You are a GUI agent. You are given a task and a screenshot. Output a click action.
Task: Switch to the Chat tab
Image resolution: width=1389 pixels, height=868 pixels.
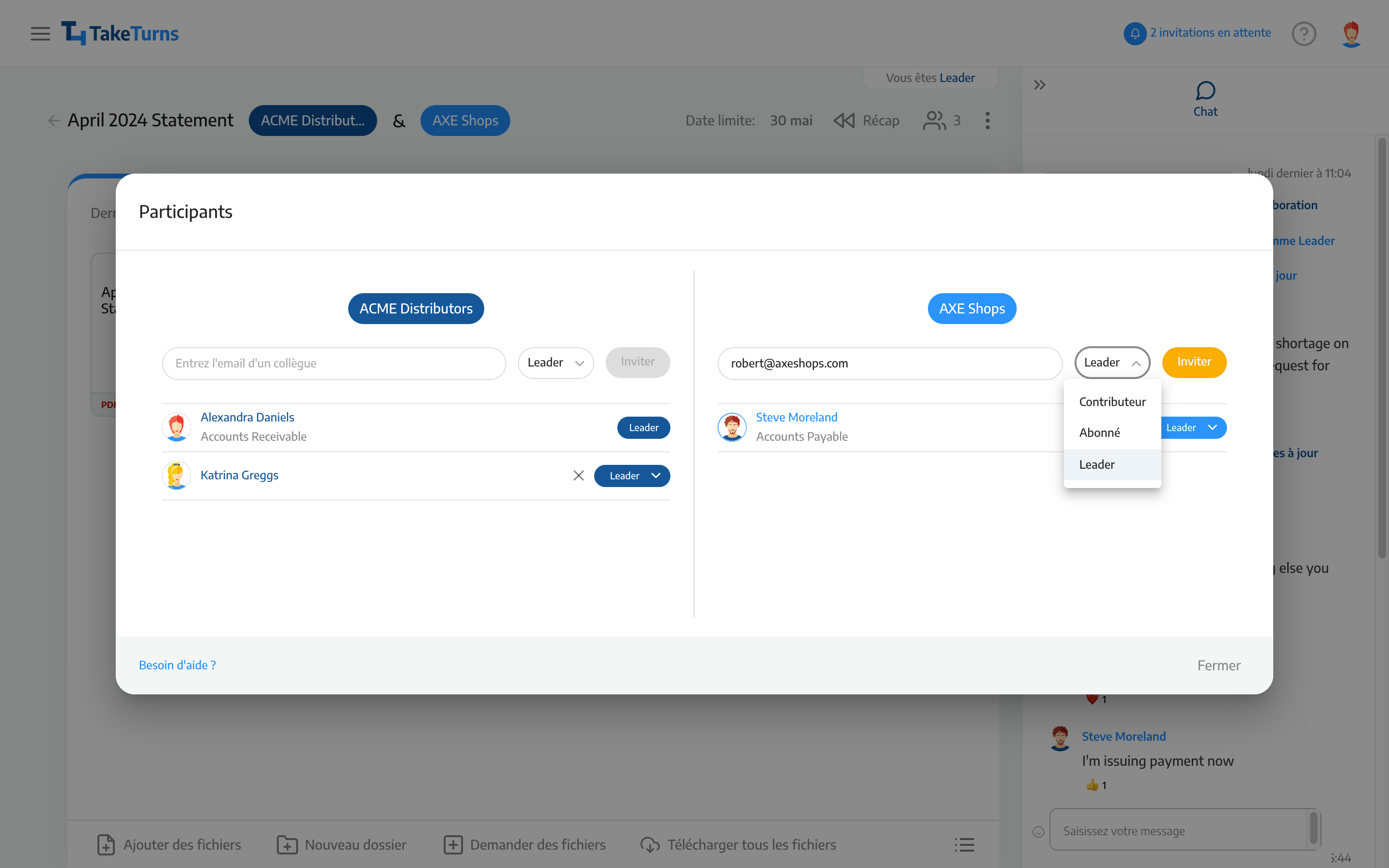(1205, 99)
